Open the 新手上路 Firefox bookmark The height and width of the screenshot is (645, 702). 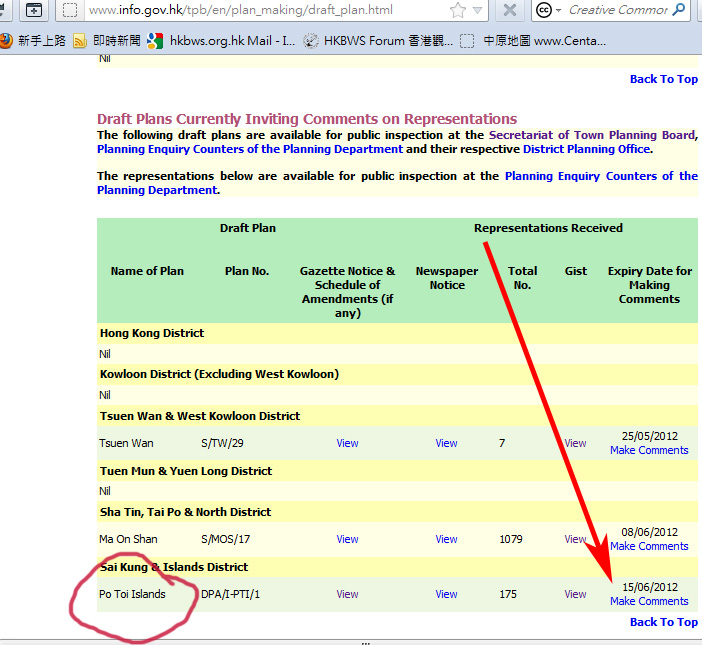coord(34,41)
